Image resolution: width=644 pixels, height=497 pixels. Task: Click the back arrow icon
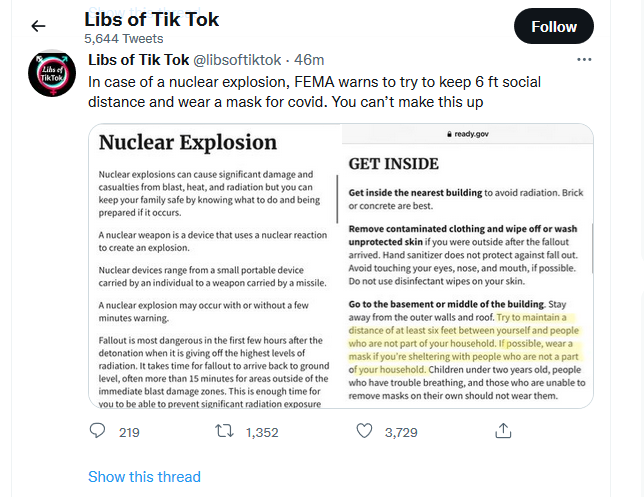[x=38, y=27]
